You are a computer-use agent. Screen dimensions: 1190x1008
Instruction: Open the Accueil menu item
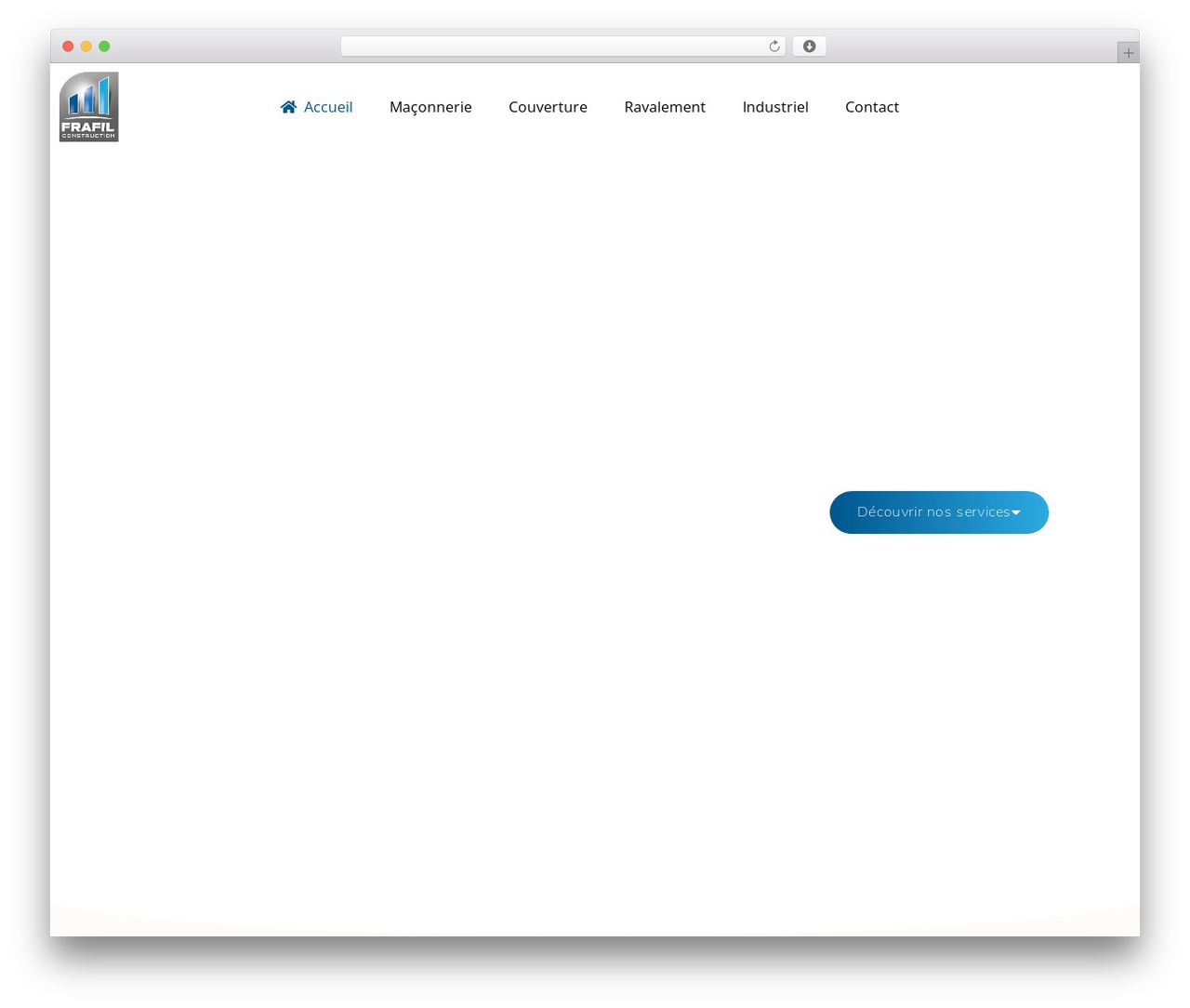[x=317, y=107]
